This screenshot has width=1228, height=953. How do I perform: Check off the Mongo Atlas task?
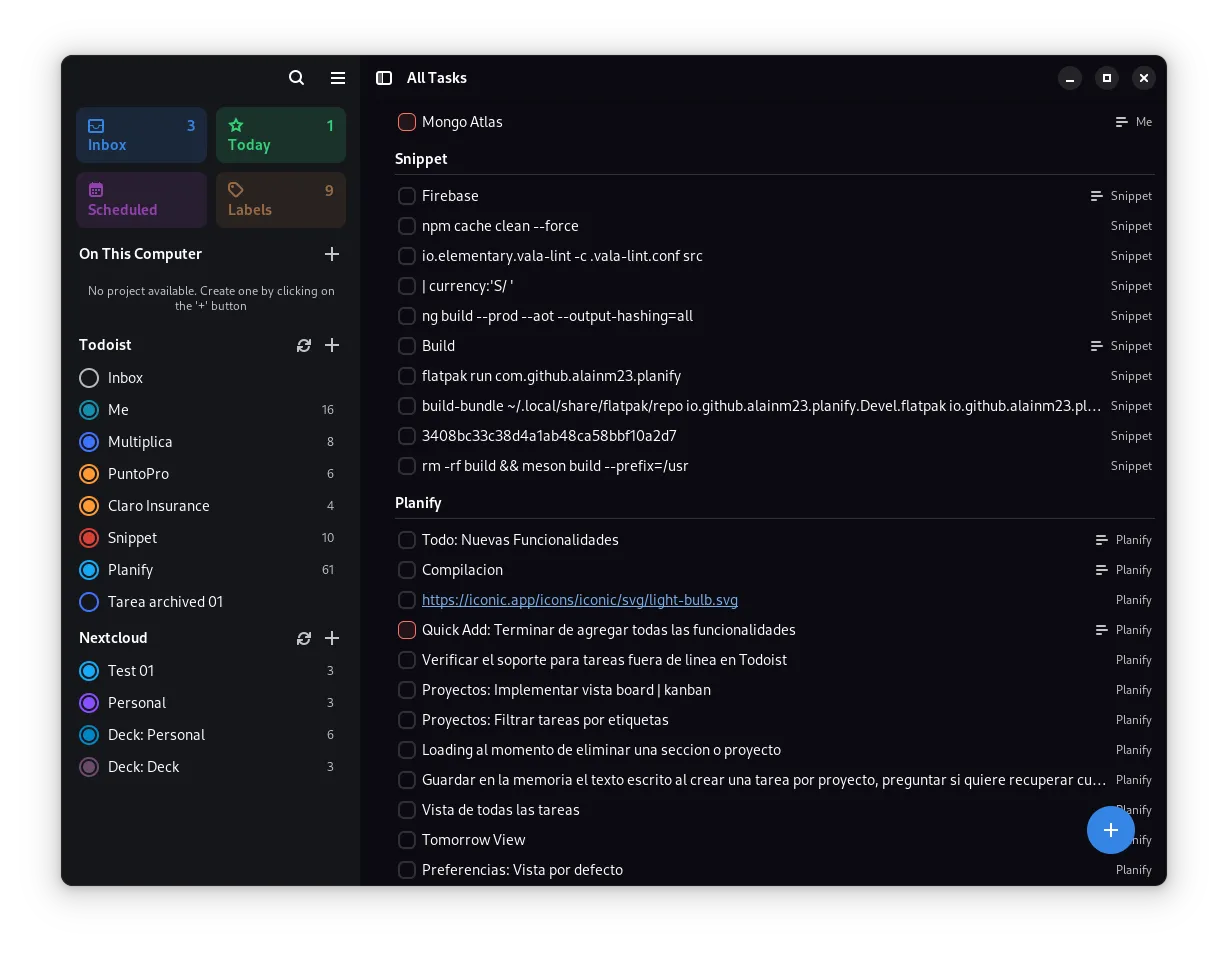pos(407,122)
